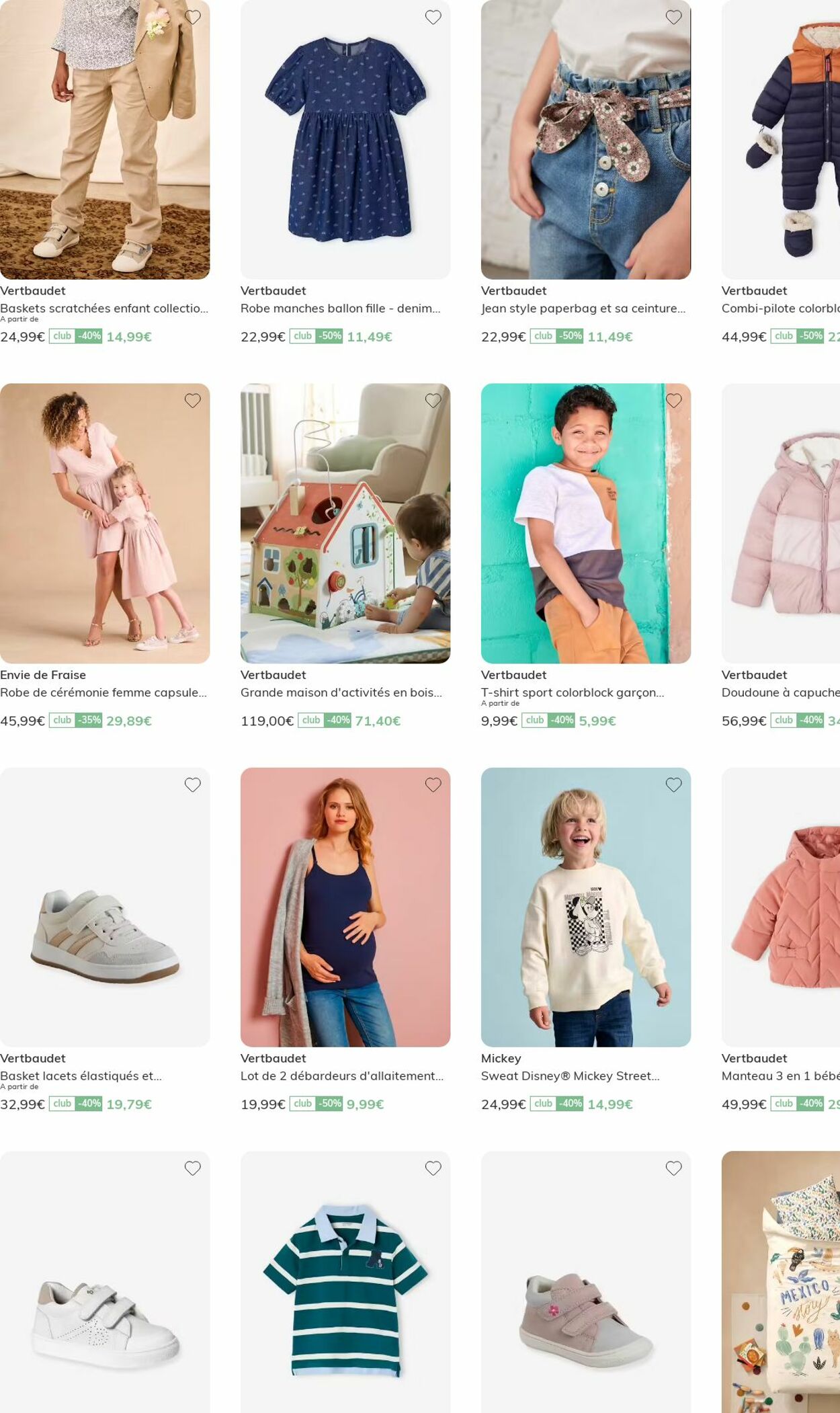Toggle favorite heart on colorblock boy T-shirt

coord(674,401)
